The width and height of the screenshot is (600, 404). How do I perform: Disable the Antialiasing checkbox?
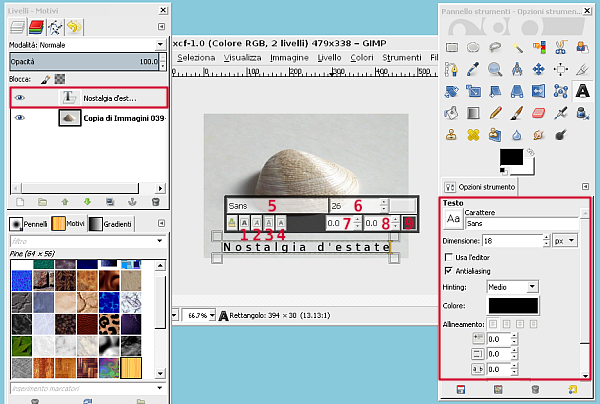(448, 269)
